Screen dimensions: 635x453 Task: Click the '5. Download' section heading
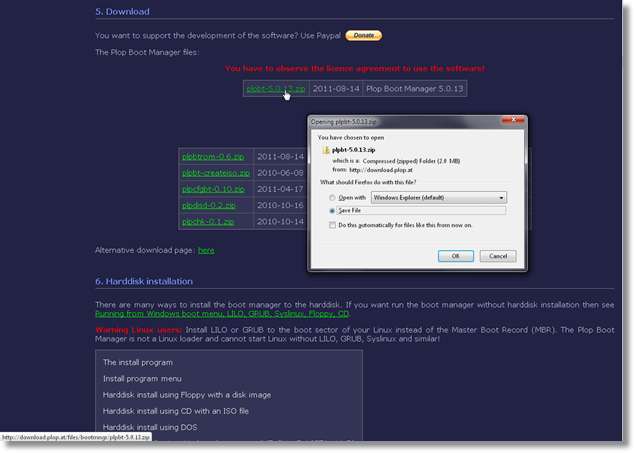coord(122,12)
